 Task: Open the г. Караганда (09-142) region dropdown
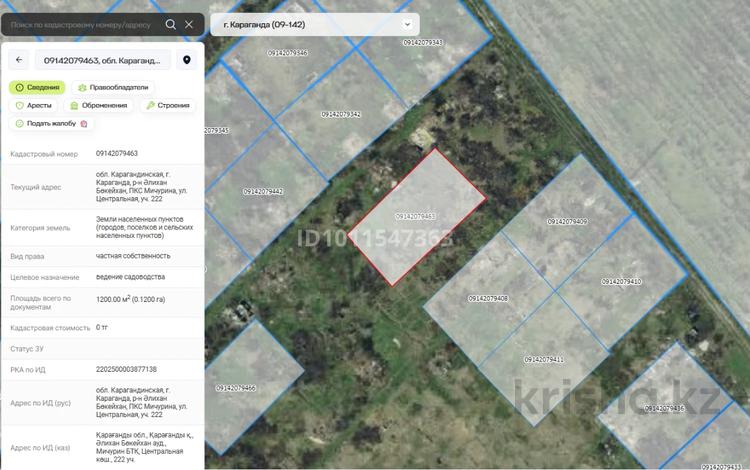pos(315,24)
